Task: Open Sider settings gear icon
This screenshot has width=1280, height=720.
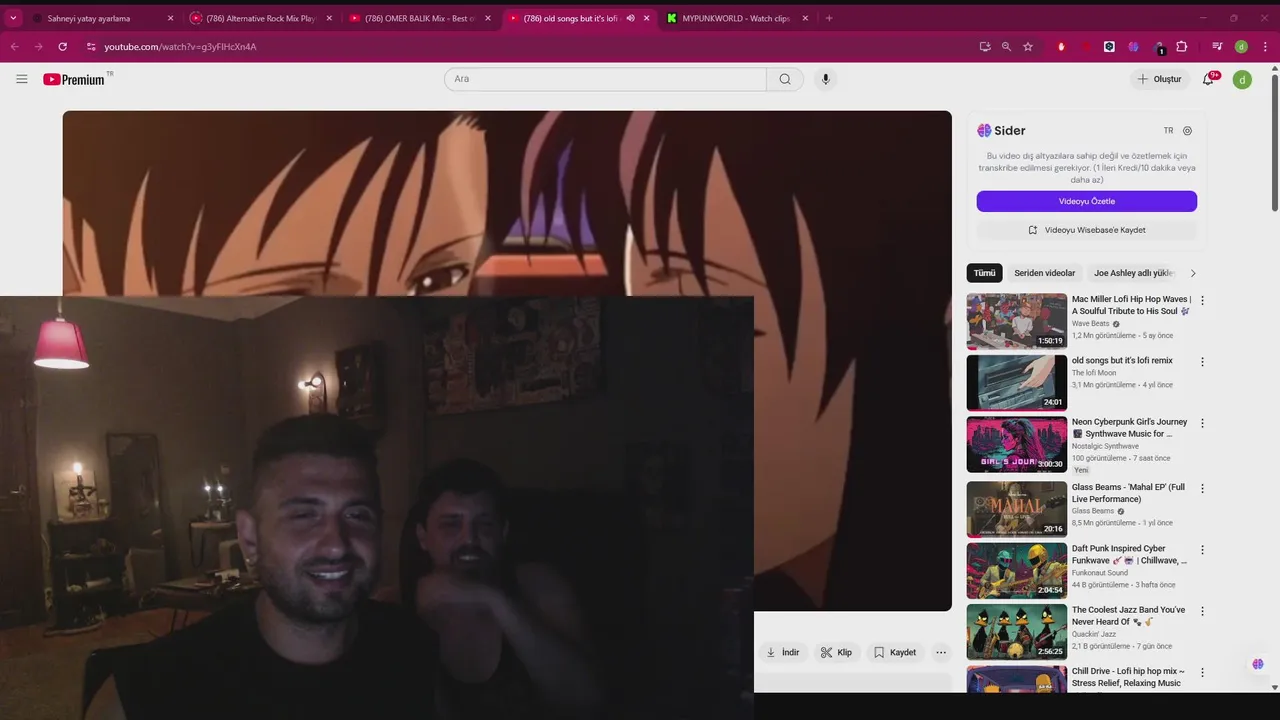Action: (x=1187, y=131)
